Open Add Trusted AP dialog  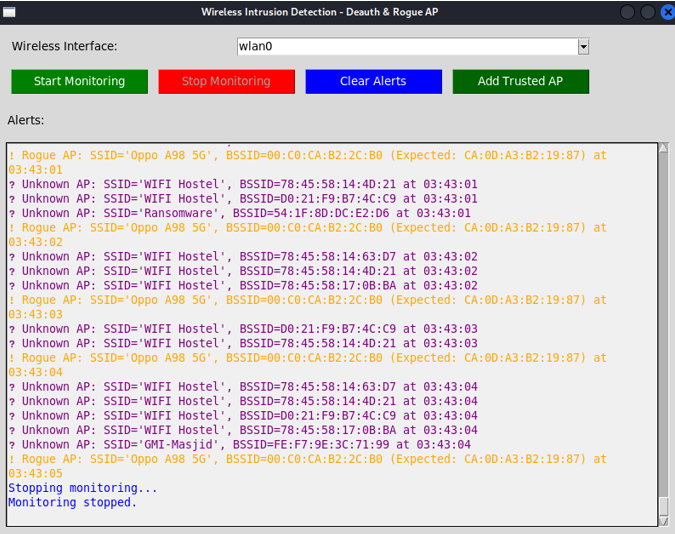tap(520, 81)
